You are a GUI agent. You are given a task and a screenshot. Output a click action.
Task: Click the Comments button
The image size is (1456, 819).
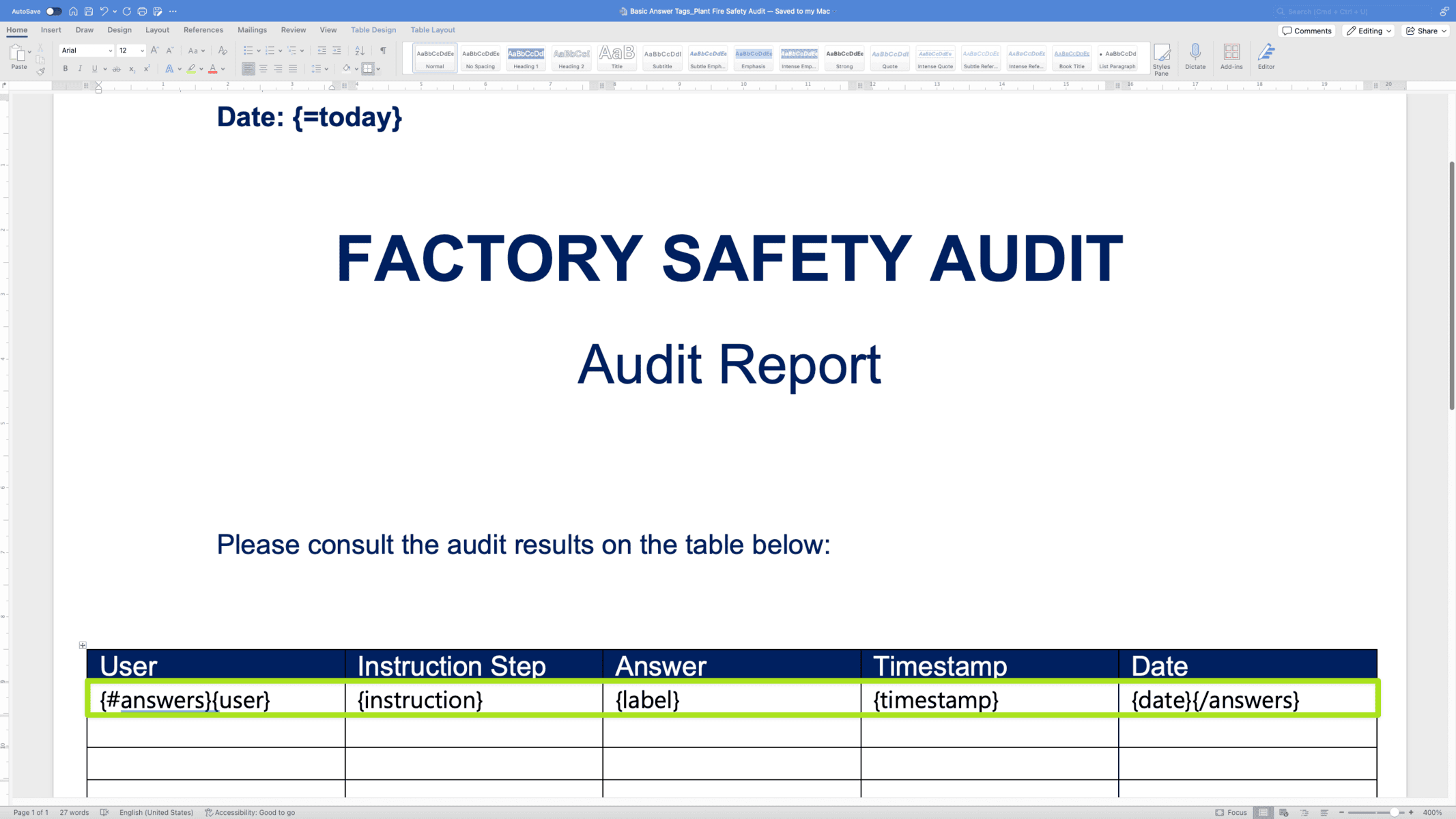[1307, 31]
